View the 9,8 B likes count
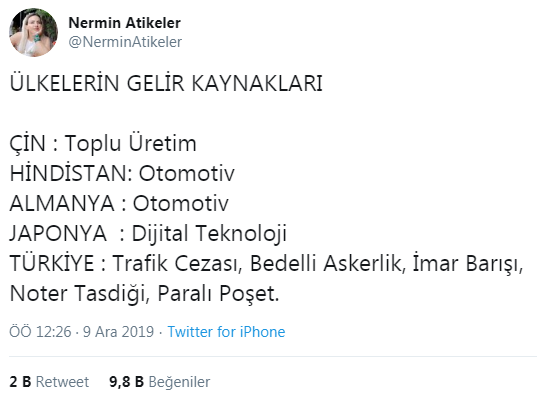 tap(126, 382)
